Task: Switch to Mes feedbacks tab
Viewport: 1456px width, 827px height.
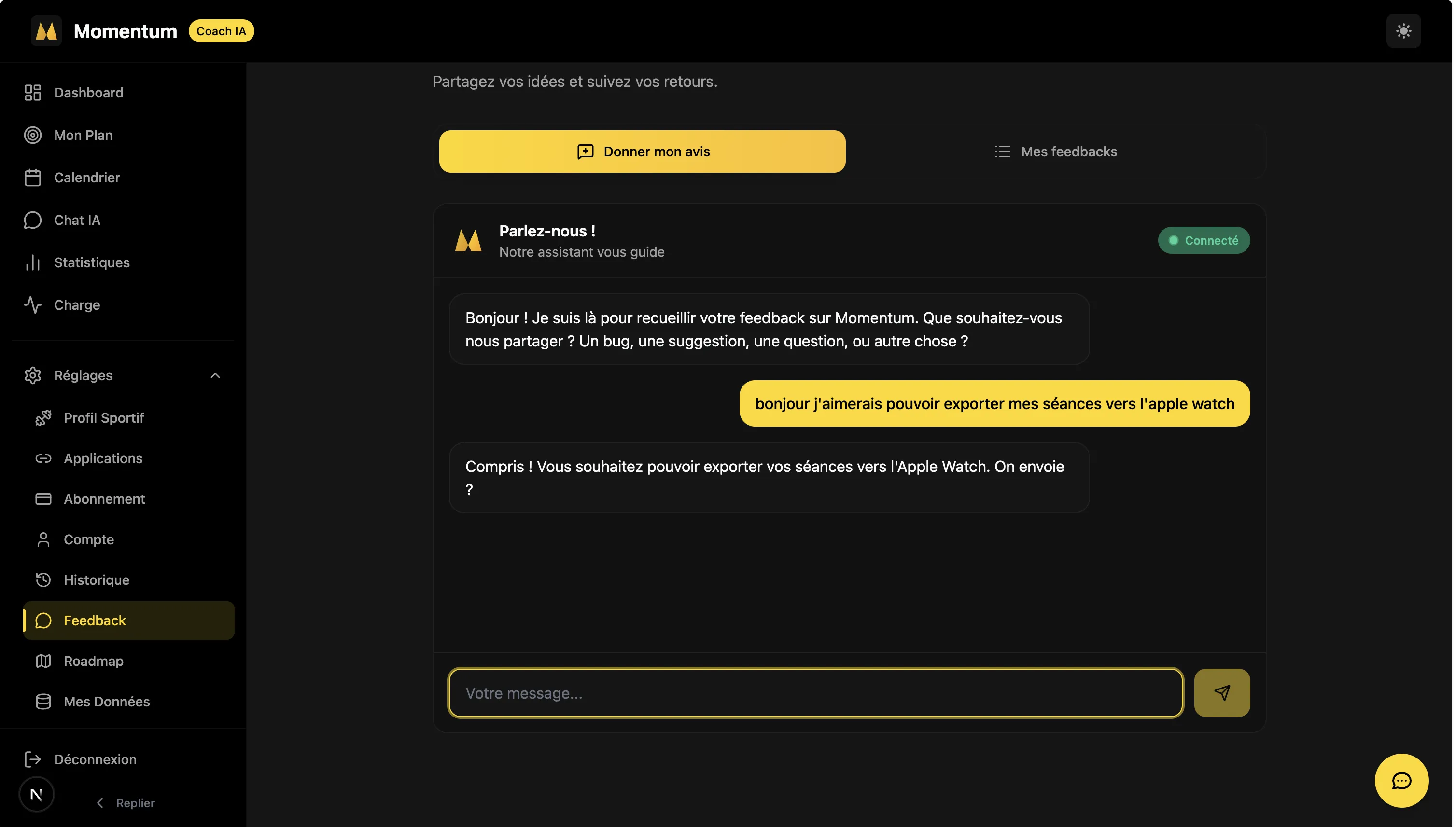Action: tap(1055, 152)
